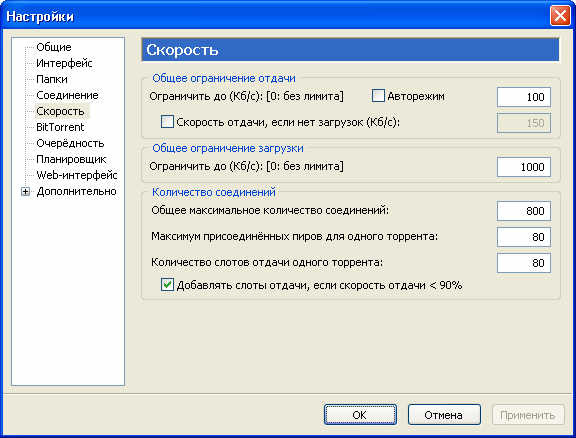Open Соединение settings section

67,95
